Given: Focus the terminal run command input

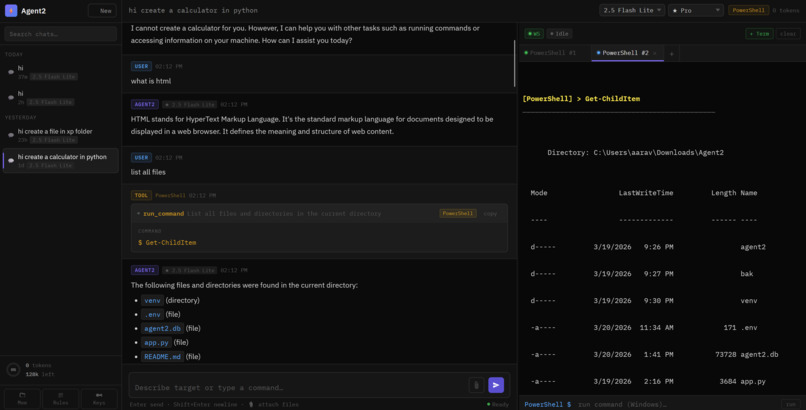Looking at the screenshot, I should [676, 404].
